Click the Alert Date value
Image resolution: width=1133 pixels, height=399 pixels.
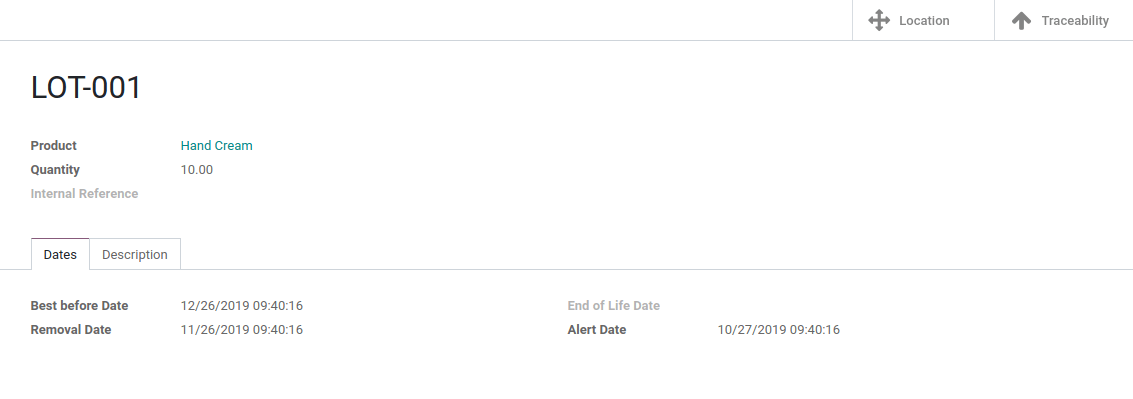[778, 330]
